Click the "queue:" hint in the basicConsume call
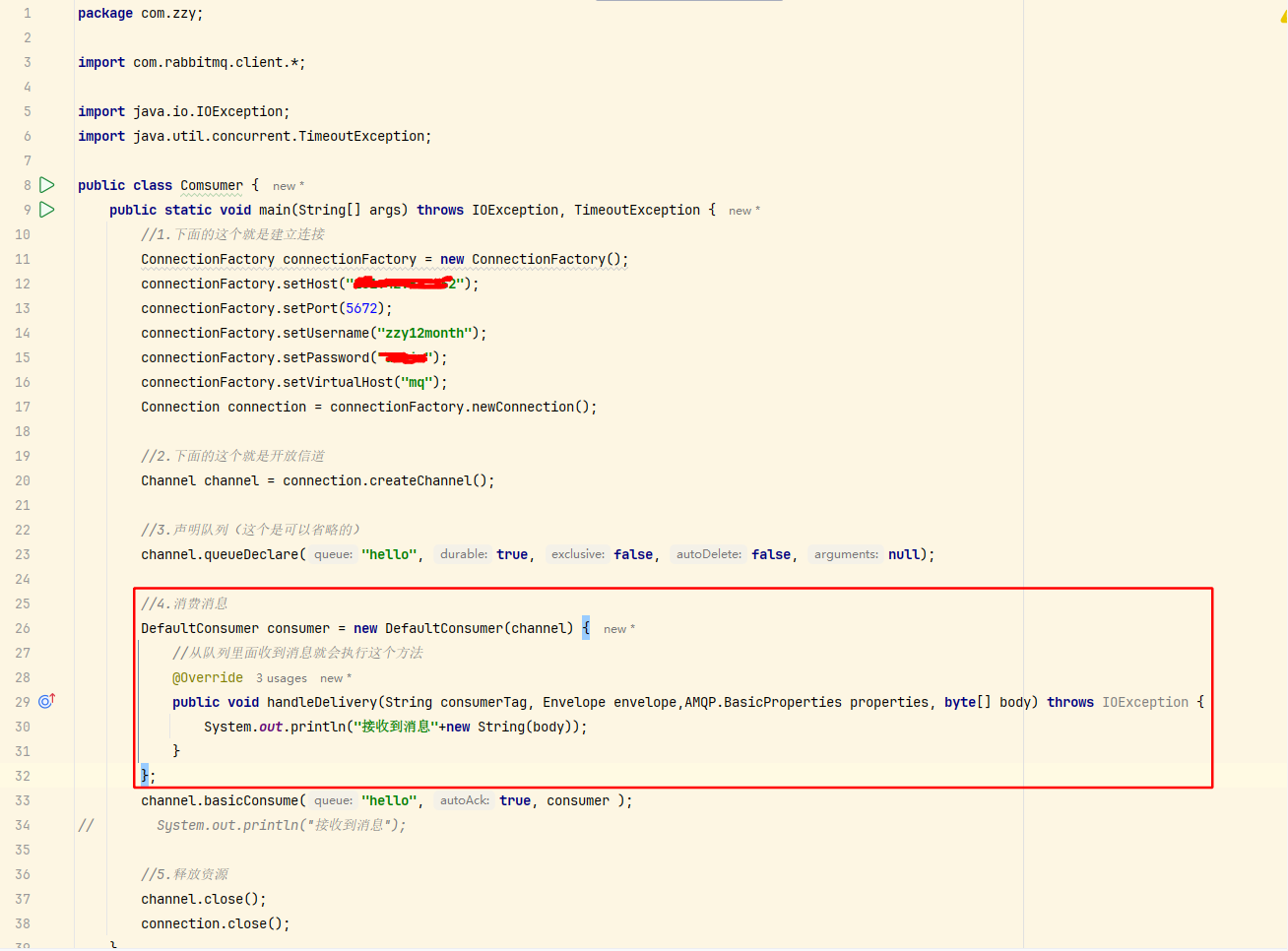Viewport: 1288px width, 951px height. coord(334,800)
